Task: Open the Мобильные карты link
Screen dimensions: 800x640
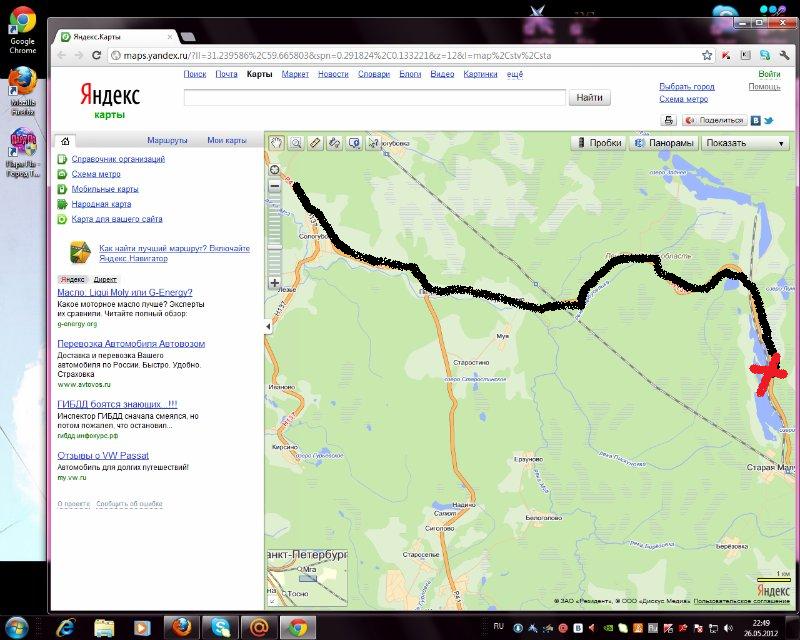Action: tap(105, 189)
